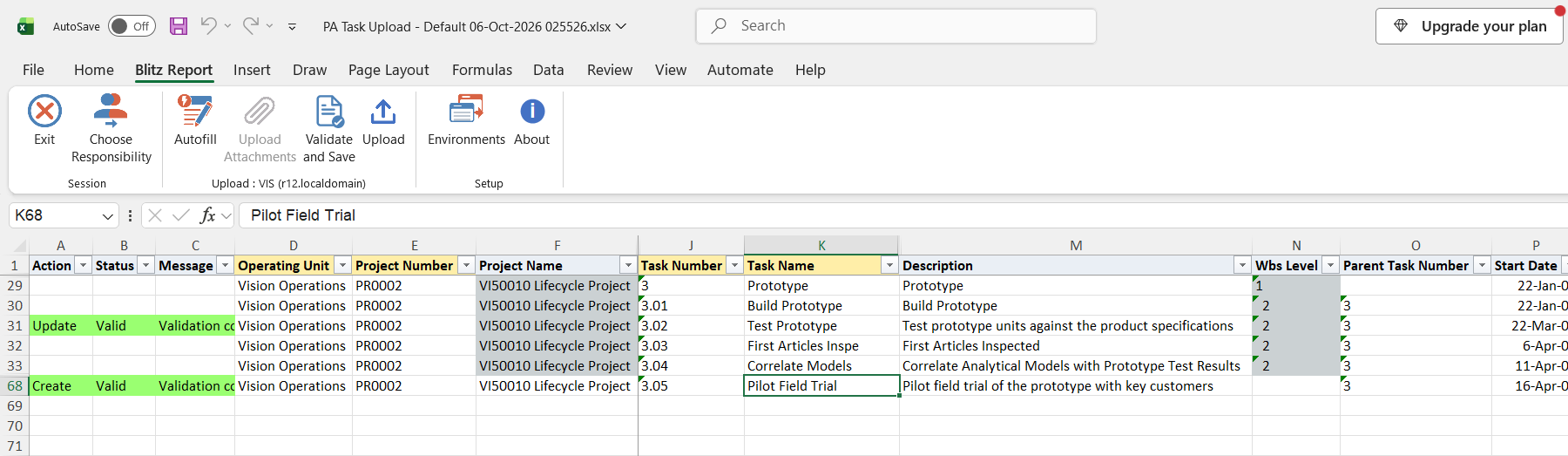The width and height of the screenshot is (1568, 456).
Task: Switch to the Insert tab
Action: (252, 70)
